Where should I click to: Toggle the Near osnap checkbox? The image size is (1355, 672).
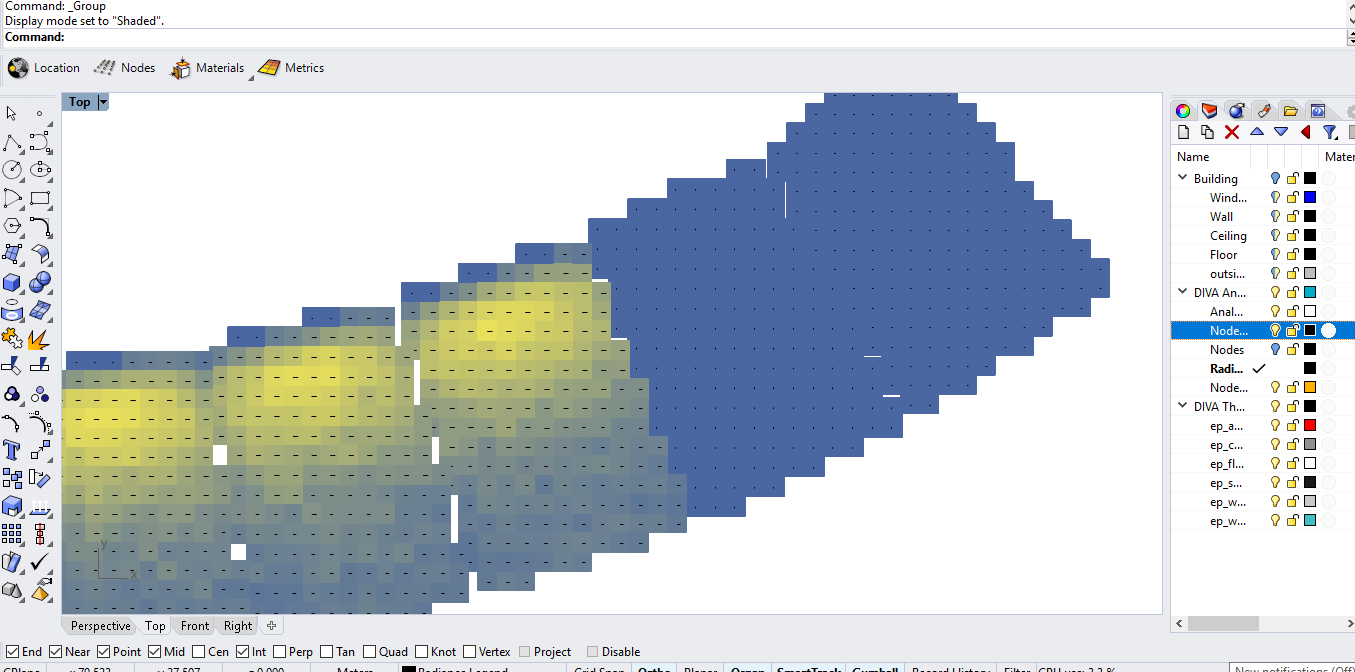(x=55, y=652)
